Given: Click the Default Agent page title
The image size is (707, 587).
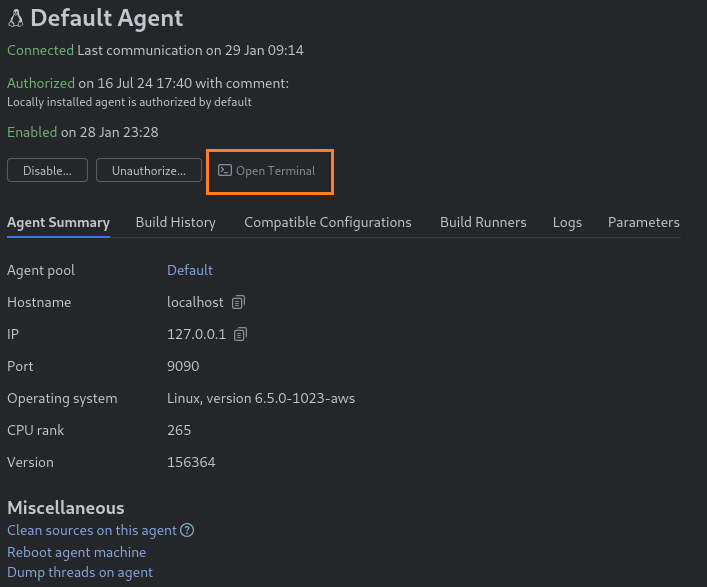Looking at the screenshot, I should click(x=106, y=18).
